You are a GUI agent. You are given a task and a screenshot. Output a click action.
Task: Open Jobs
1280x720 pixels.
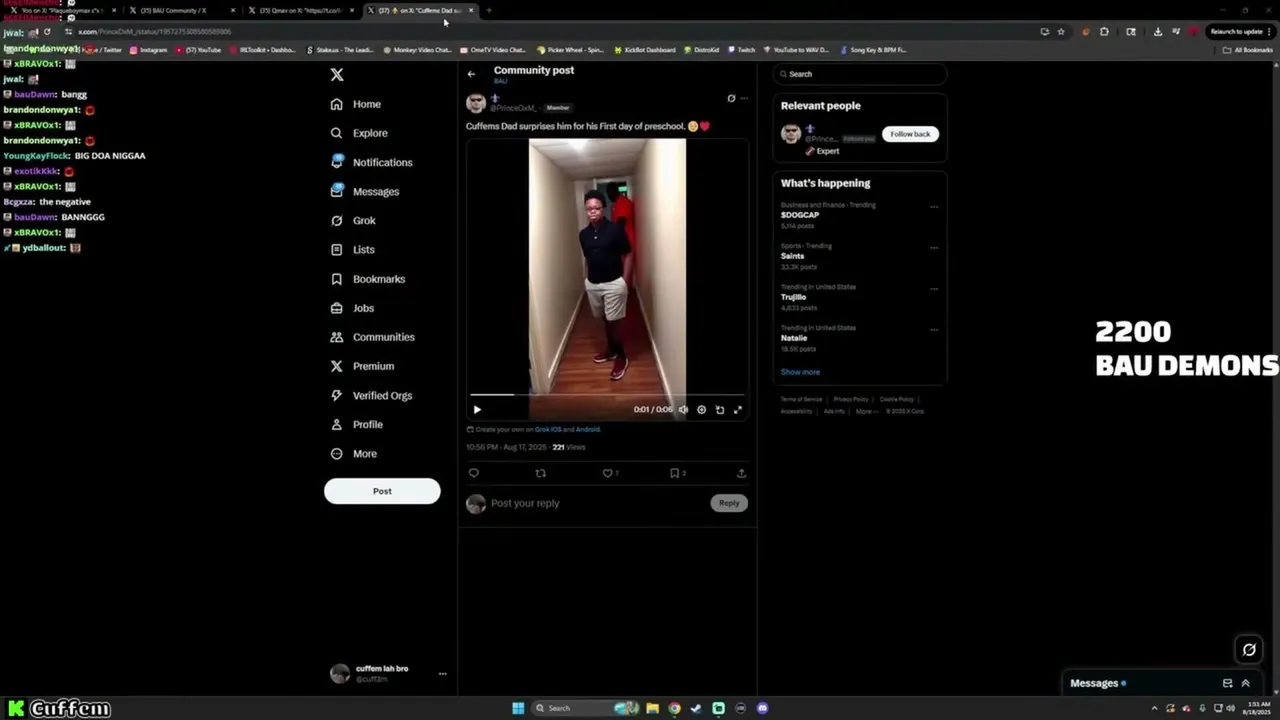point(352,308)
